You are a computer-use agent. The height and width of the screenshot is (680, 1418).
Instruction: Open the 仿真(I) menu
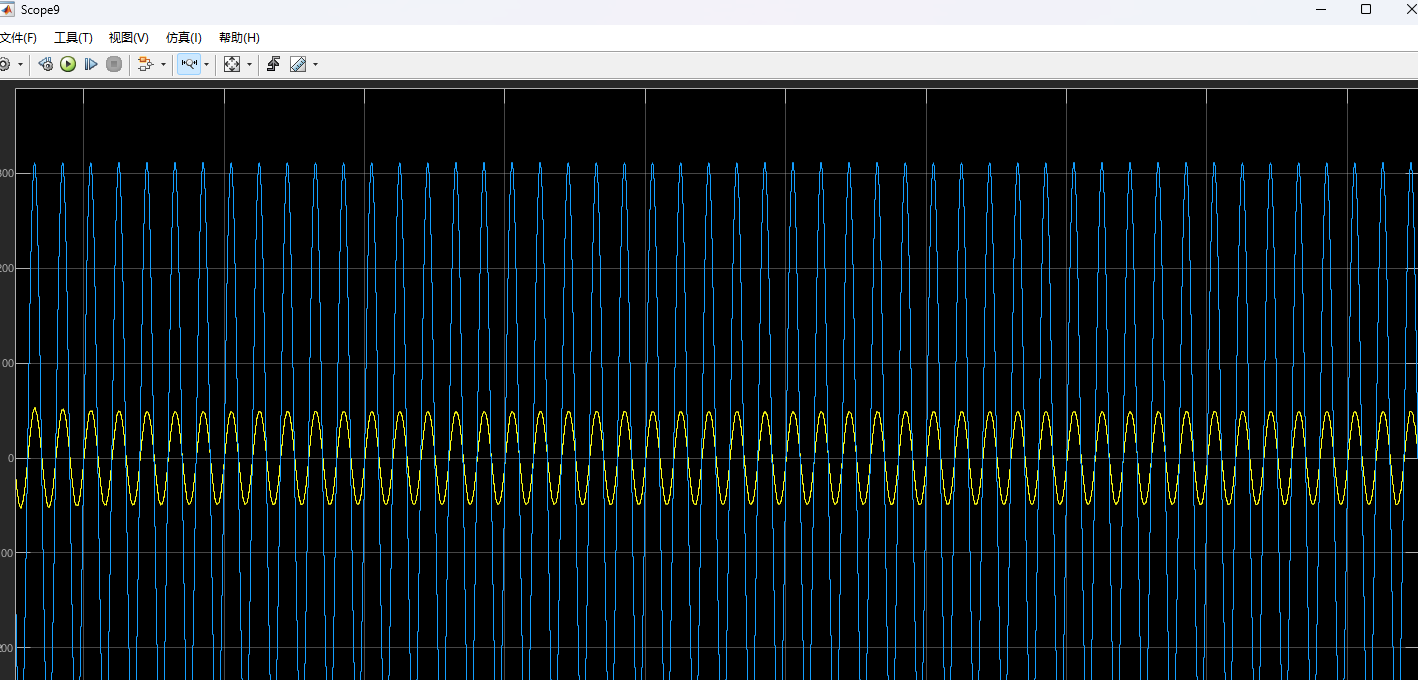pos(184,38)
